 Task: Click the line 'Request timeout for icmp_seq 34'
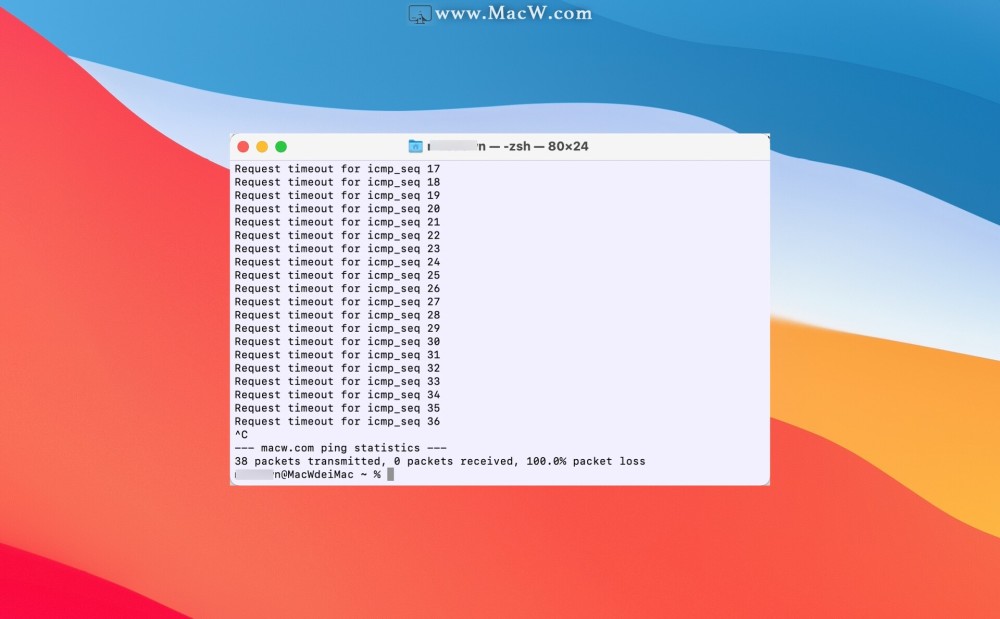(x=337, y=395)
